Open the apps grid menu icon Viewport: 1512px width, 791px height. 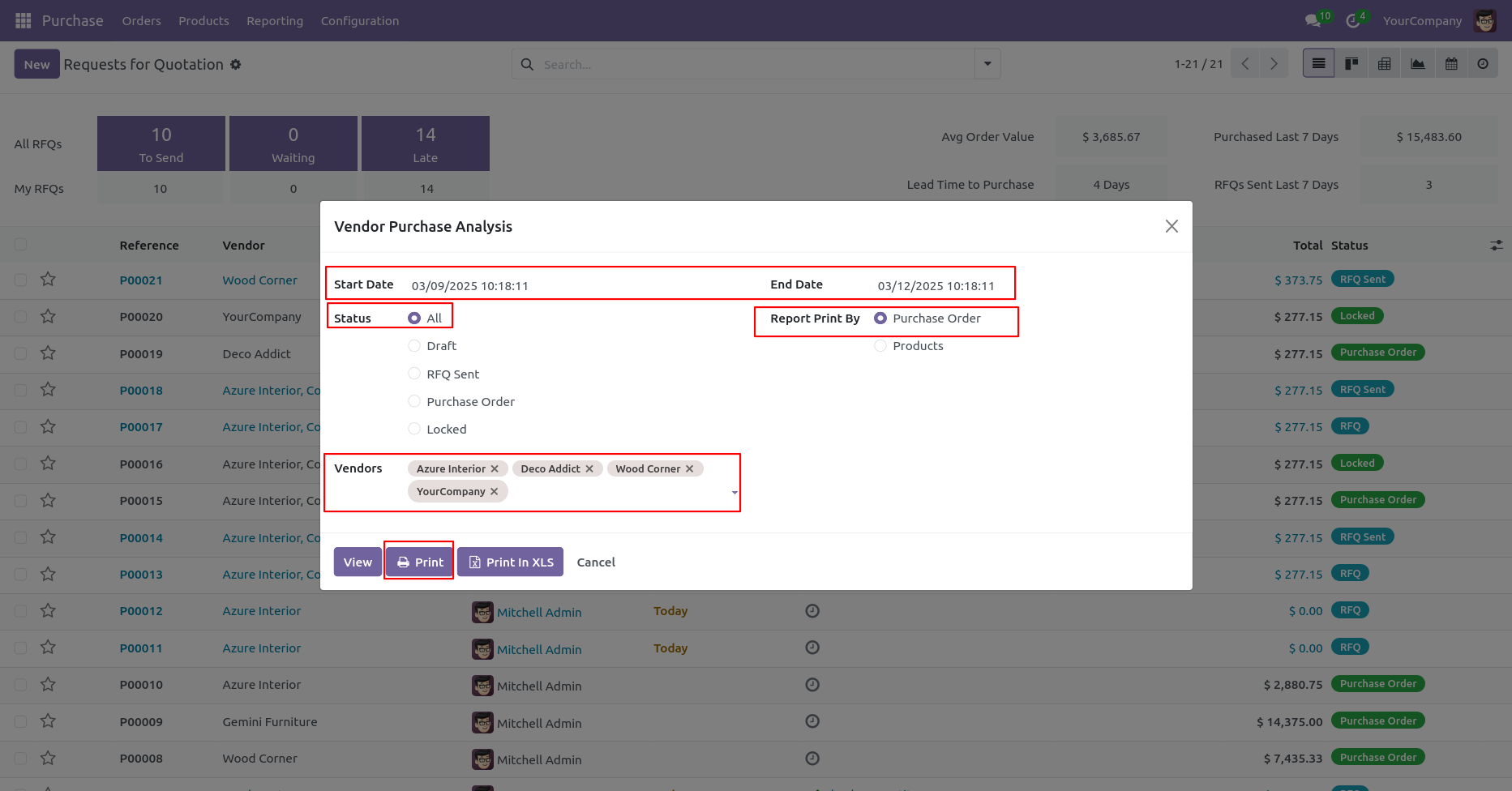click(24, 20)
